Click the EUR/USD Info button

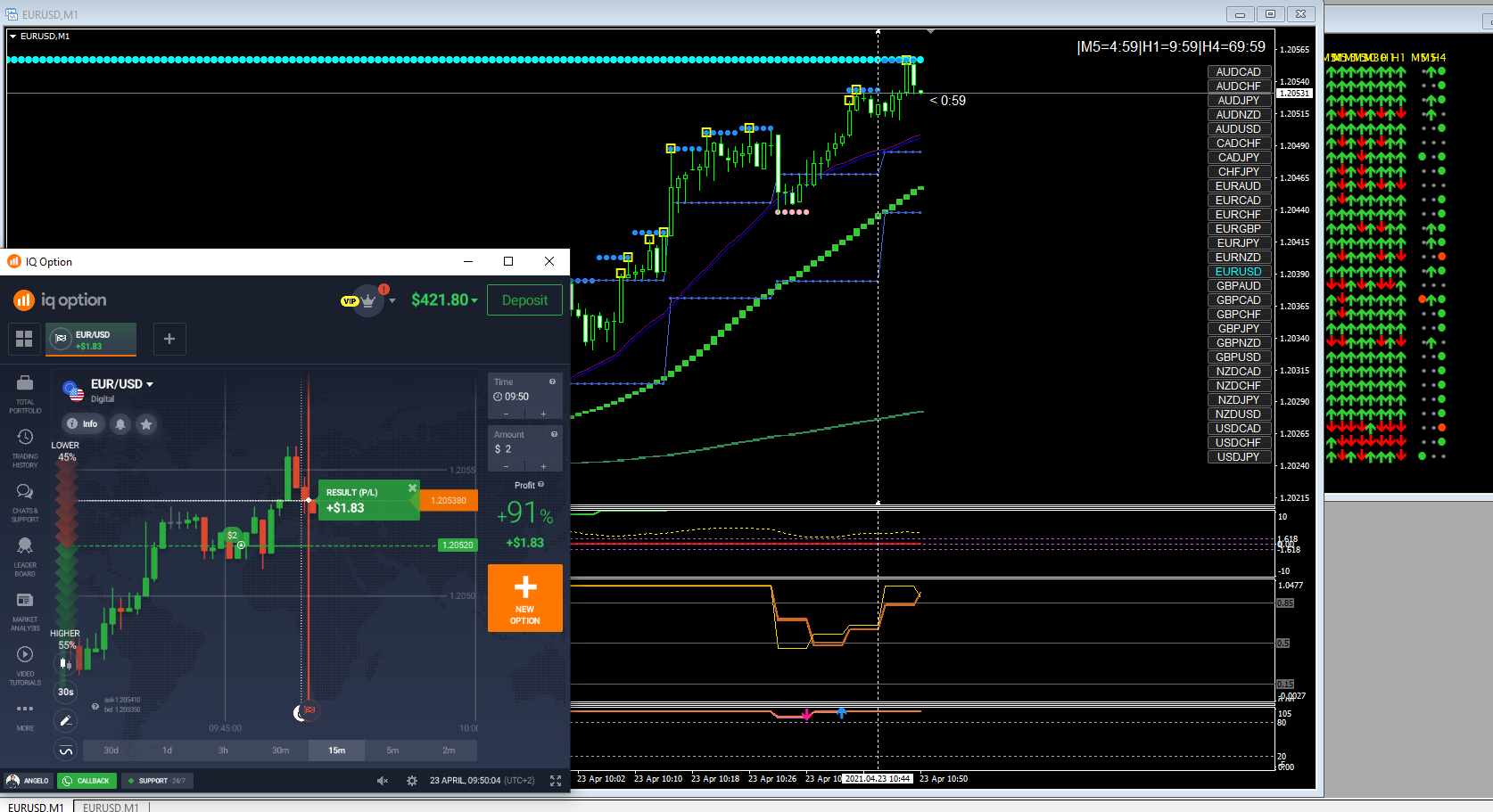click(x=82, y=424)
